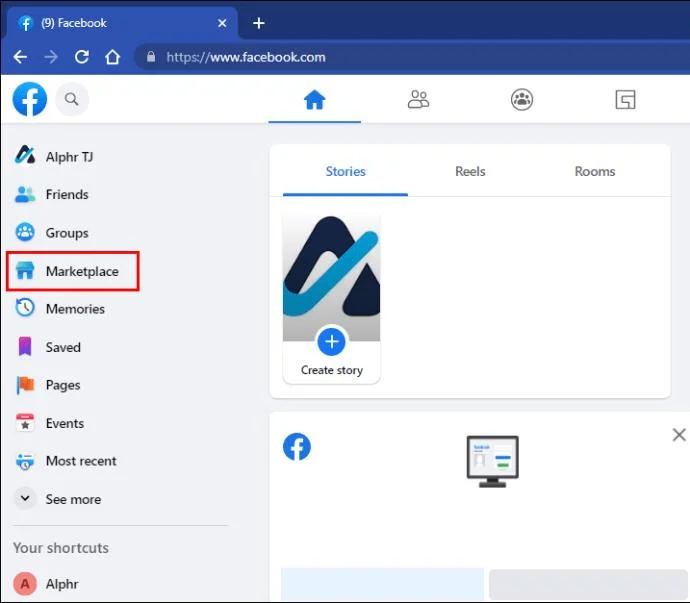The image size is (690, 603).
Task: Open the Groups sidebar link
Action: 67,233
